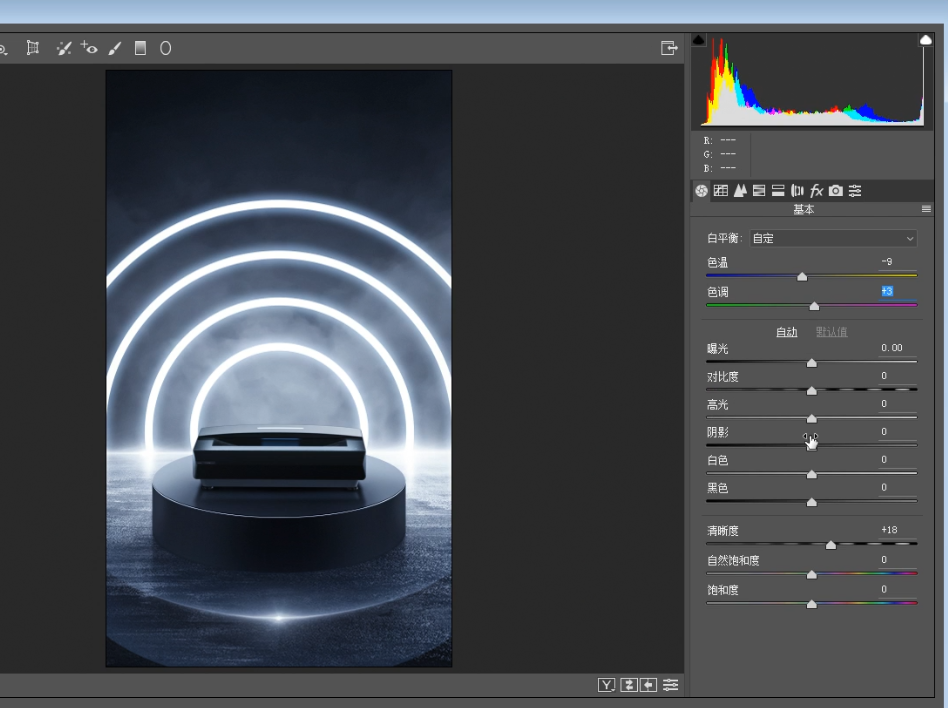This screenshot has height=708, width=948.
Task: Swap before and after settings
Action: (x=628, y=685)
